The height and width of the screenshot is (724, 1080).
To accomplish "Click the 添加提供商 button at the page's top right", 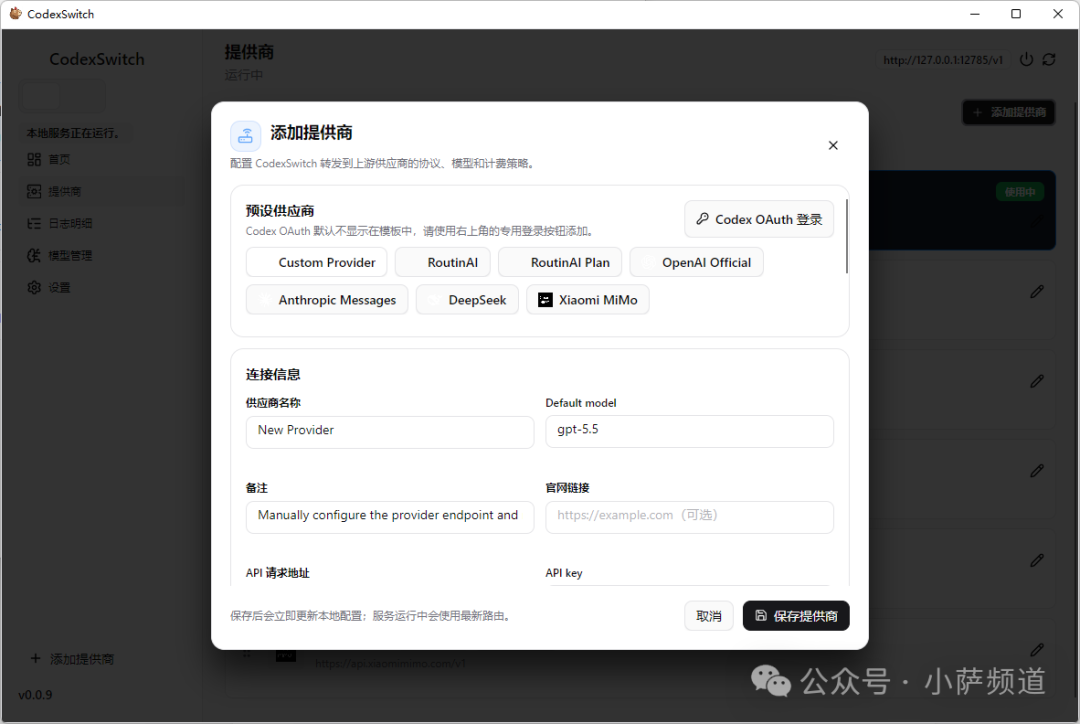I will (1009, 112).
